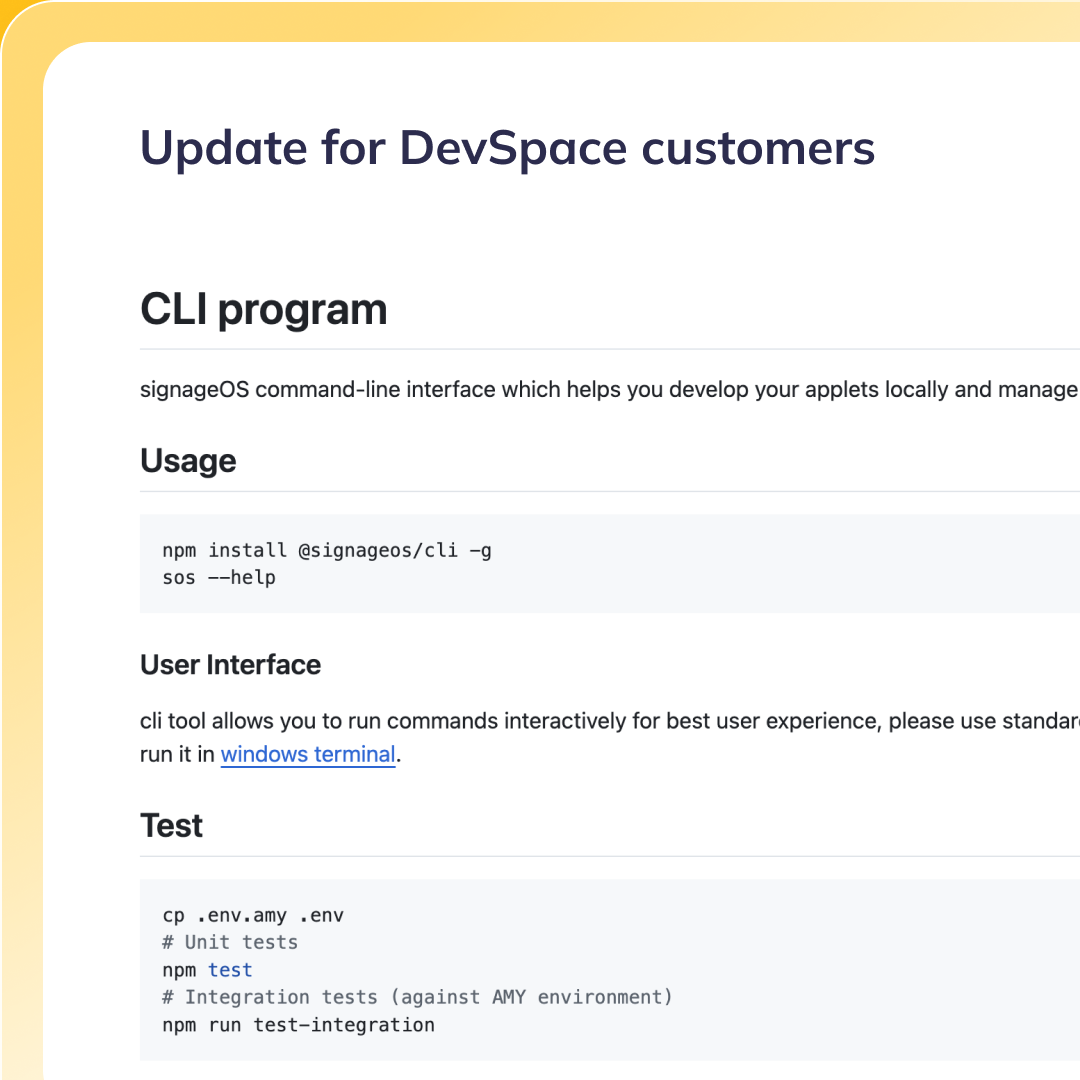The height and width of the screenshot is (1080, 1080).
Task: Click the "npm install @signageos/cli -g" code line
Action: 326,550
